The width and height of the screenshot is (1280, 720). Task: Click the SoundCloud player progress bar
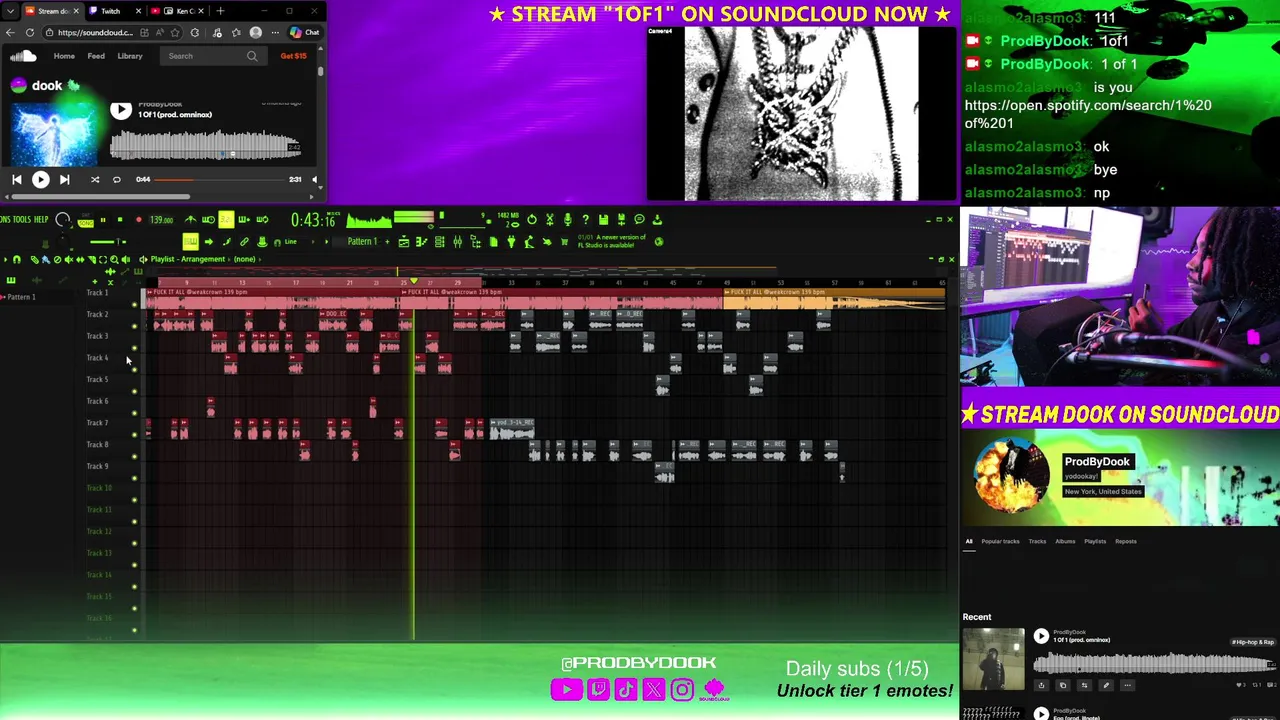219,180
